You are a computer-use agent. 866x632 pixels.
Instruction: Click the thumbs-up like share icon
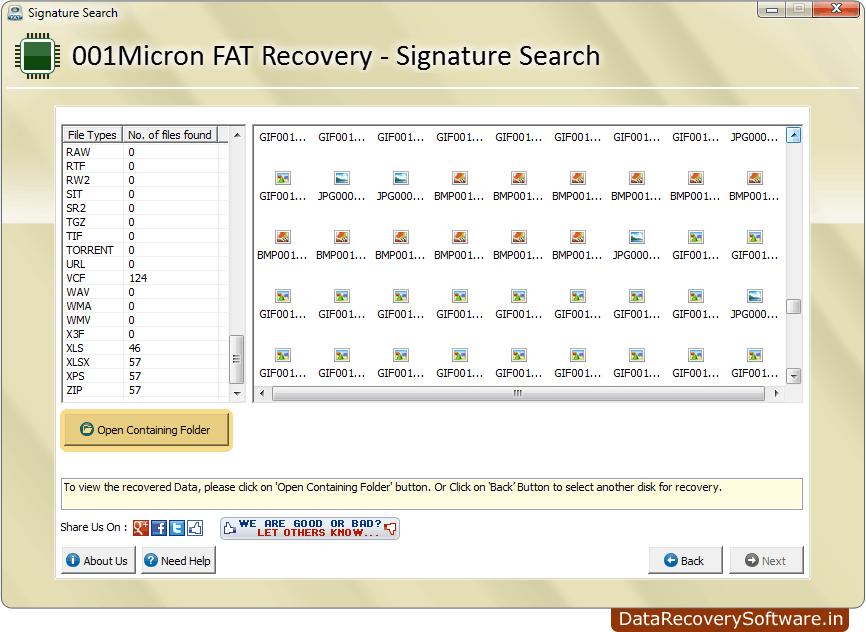(x=195, y=528)
